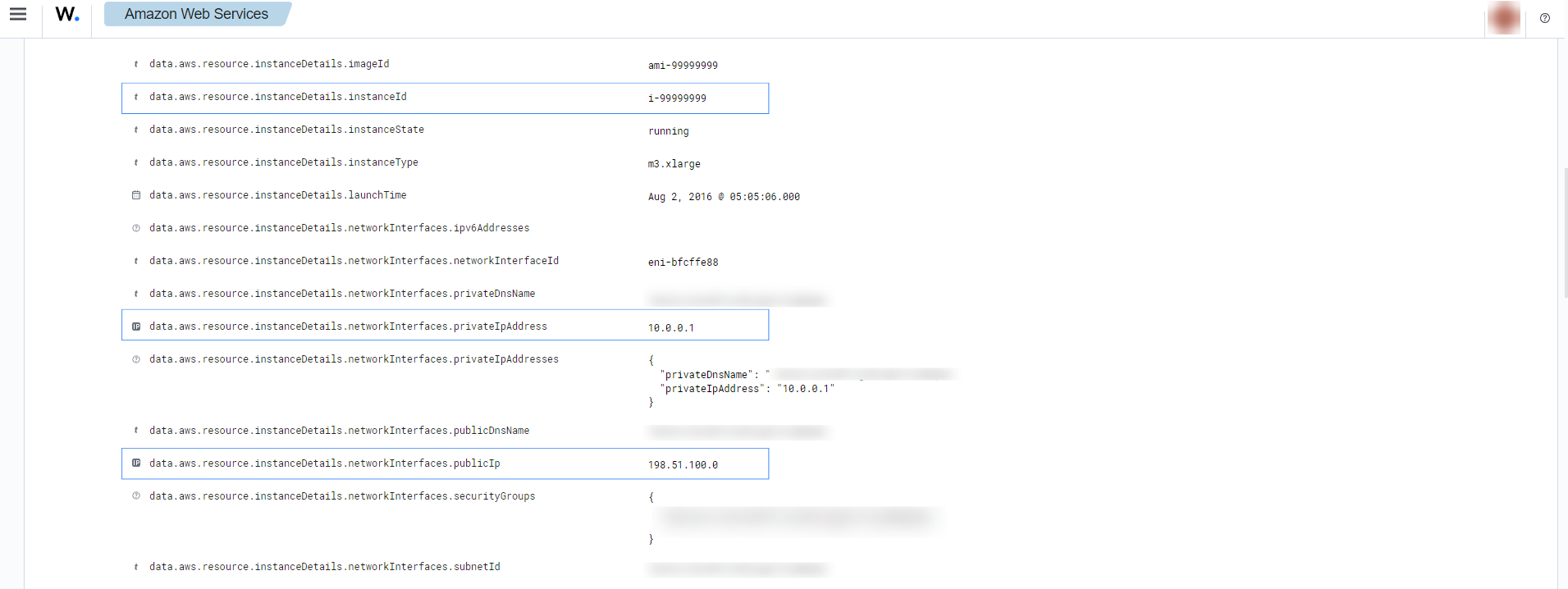Viewport: 1568px width, 589px height.
Task: Click the i-99999999 instance ID value
Action: point(677,98)
